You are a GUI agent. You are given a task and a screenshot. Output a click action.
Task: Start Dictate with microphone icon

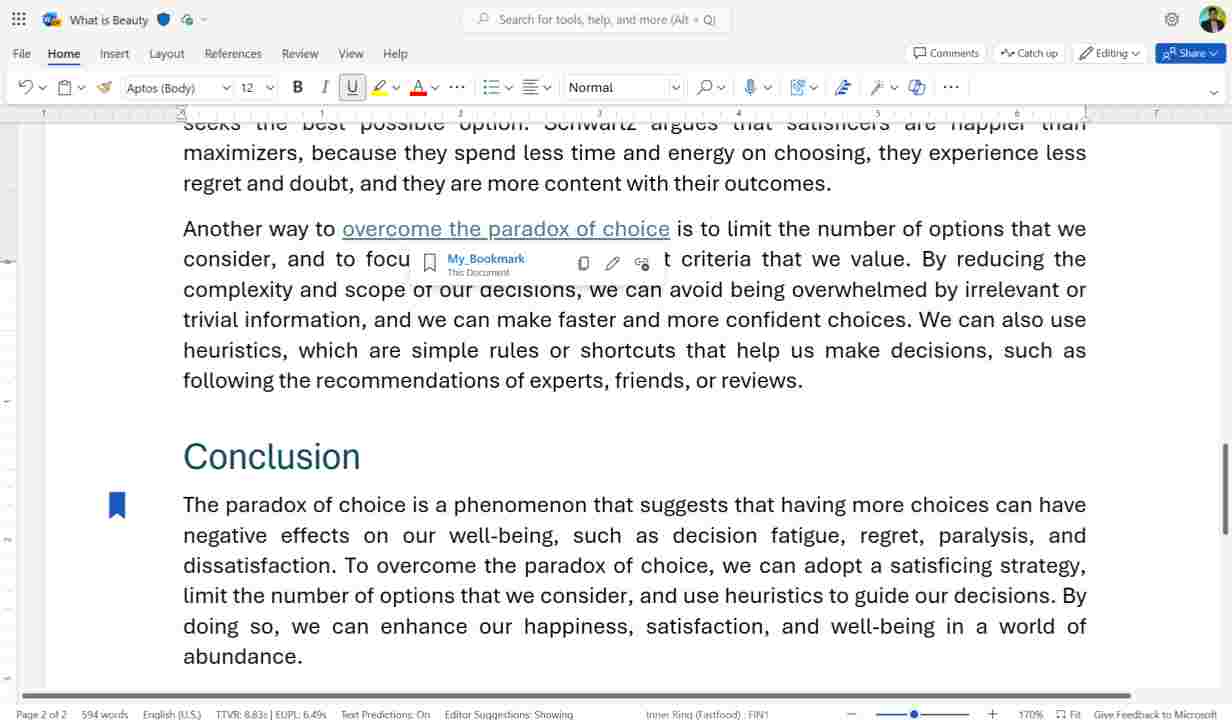750,87
